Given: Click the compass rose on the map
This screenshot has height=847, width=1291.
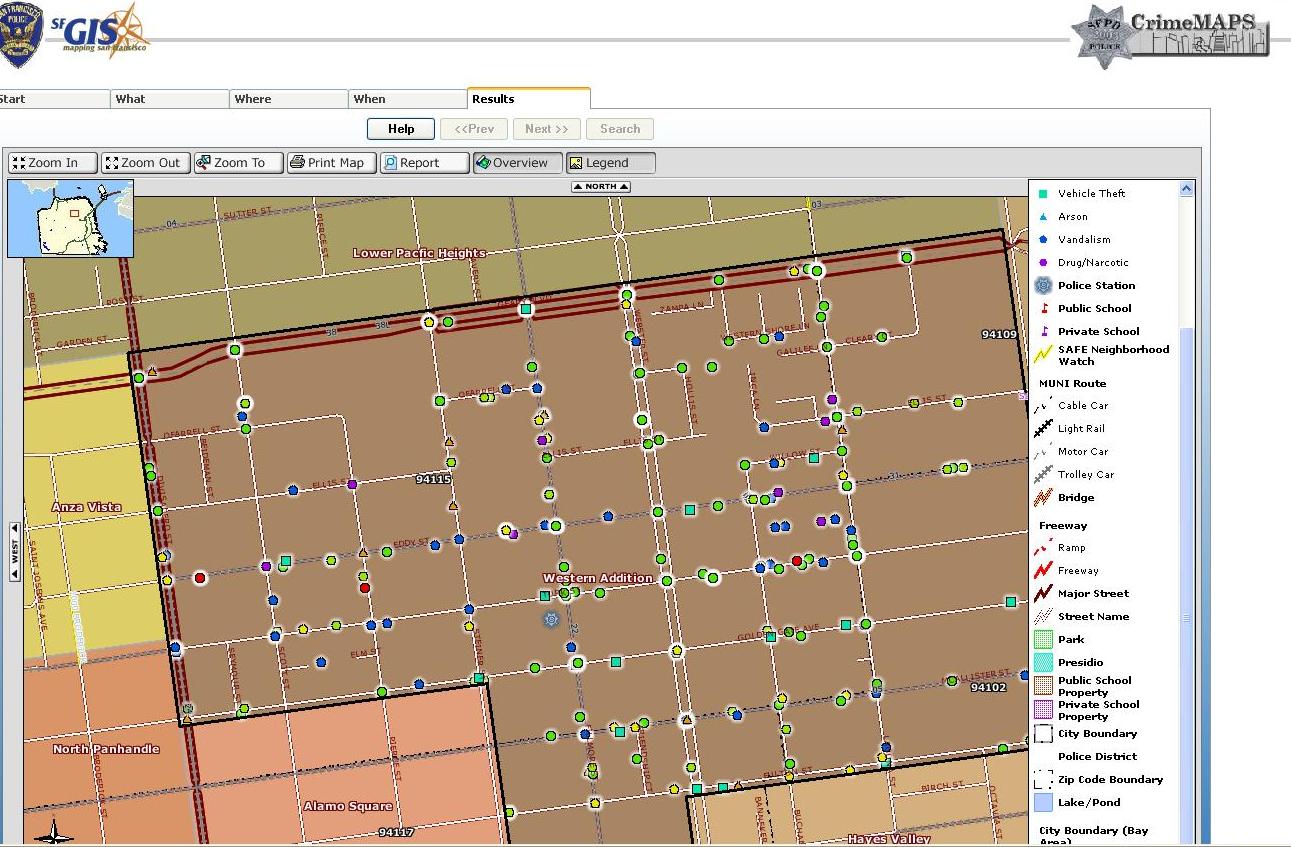Looking at the screenshot, I should pyautogui.click(x=53, y=832).
